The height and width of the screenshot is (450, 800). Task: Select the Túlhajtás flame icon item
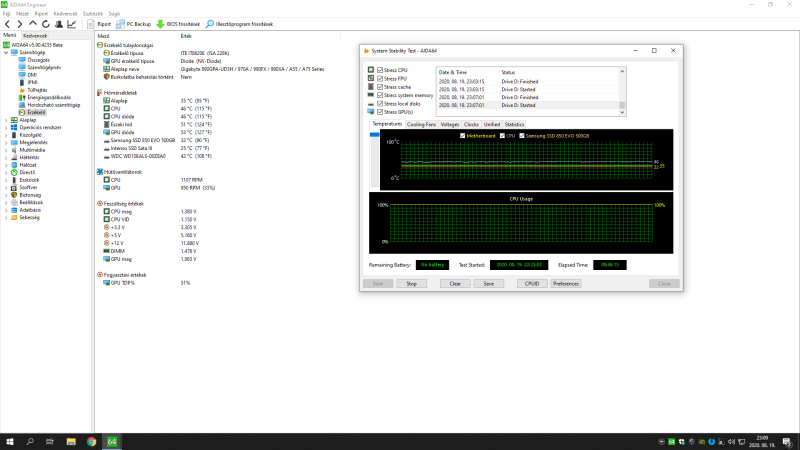pyautogui.click(x=22, y=90)
